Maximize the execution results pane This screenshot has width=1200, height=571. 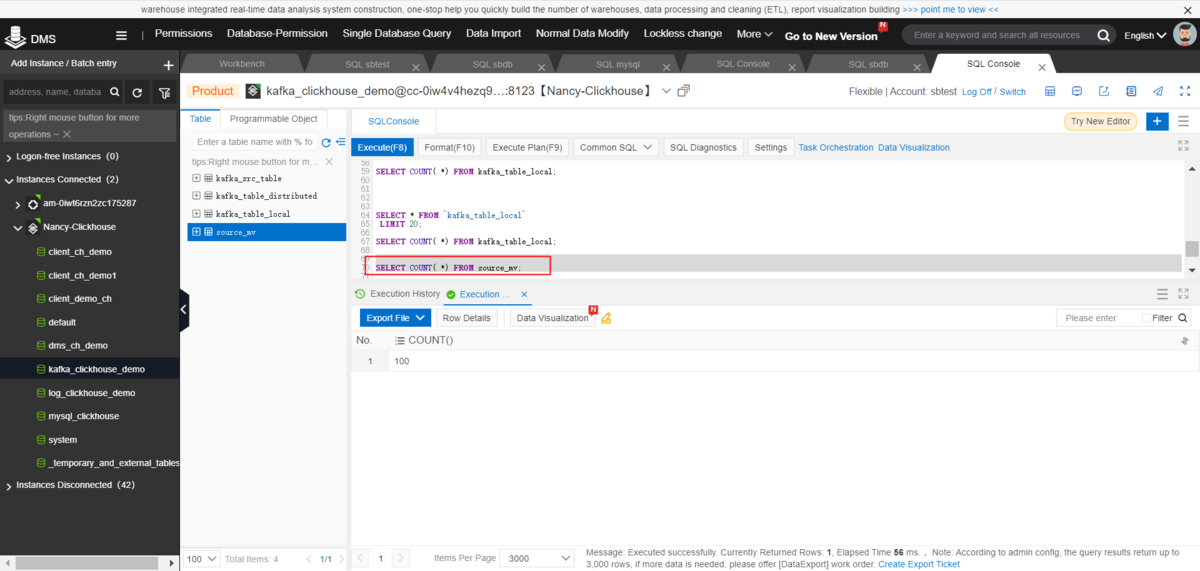(x=1184, y=294)
